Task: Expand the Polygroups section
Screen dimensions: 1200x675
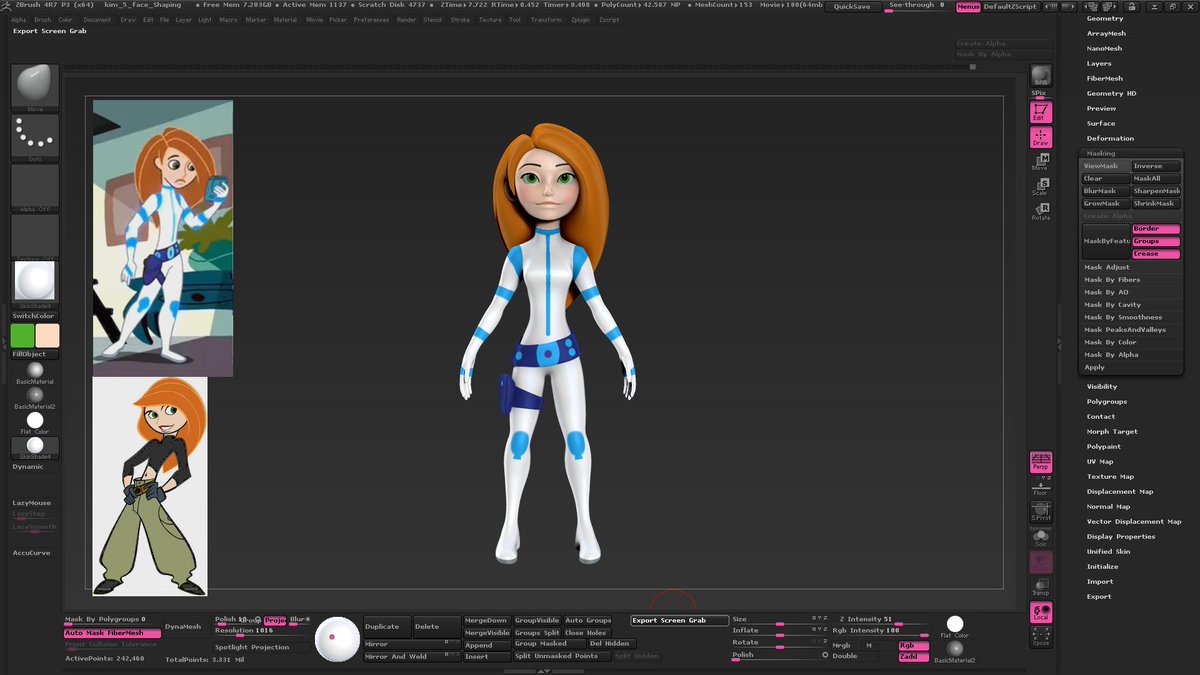Action: (1107, 401)
